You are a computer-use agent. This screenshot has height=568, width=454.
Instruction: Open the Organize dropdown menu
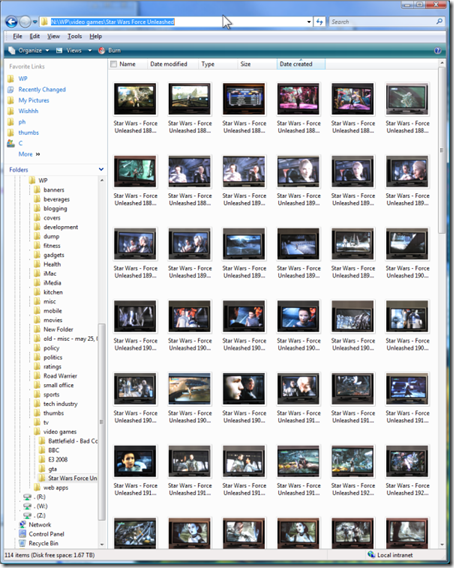pos(29,50)
